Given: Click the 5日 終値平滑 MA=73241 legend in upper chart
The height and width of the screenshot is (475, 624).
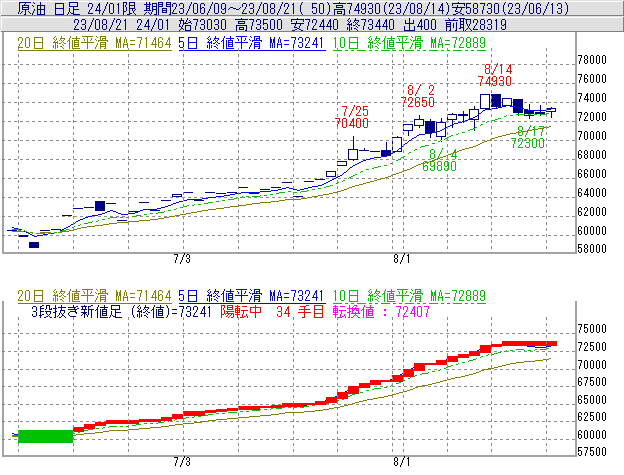Looking at the screenshot, I should (x=252, y=43).
